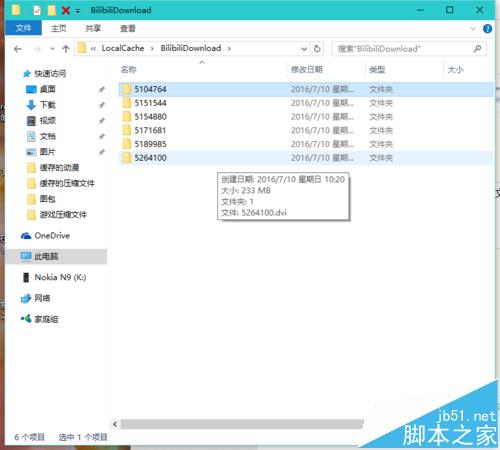Open the 图包 folder in sidebar

[47, 199]
